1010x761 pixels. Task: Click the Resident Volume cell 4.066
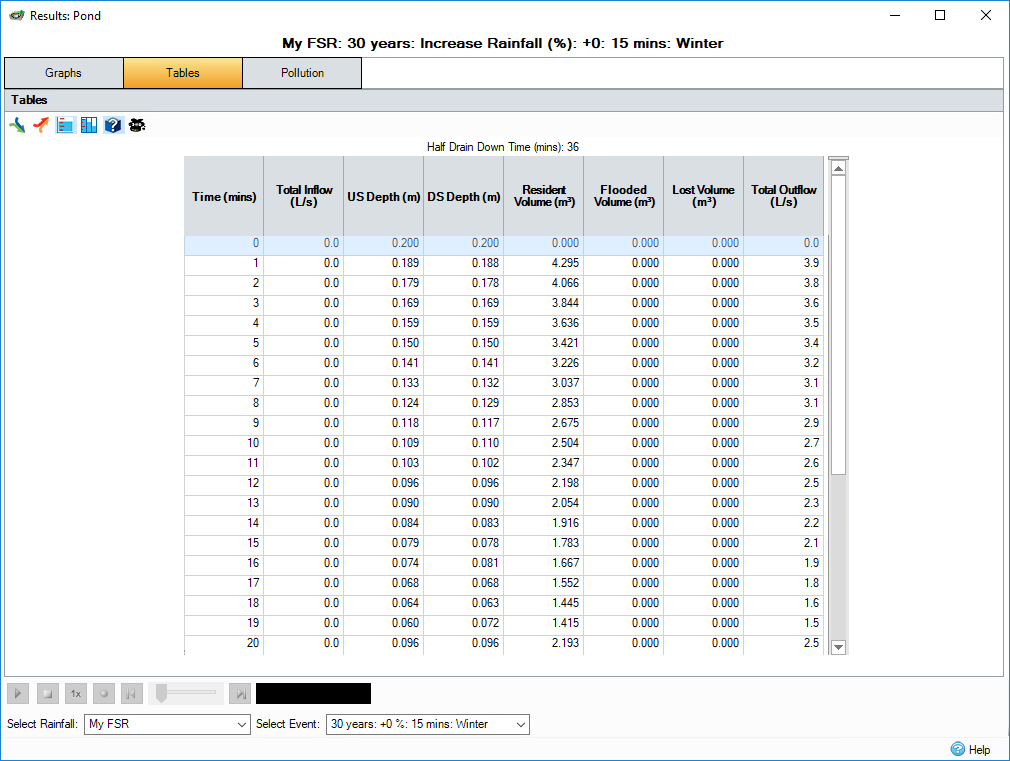tap(544, 283)
